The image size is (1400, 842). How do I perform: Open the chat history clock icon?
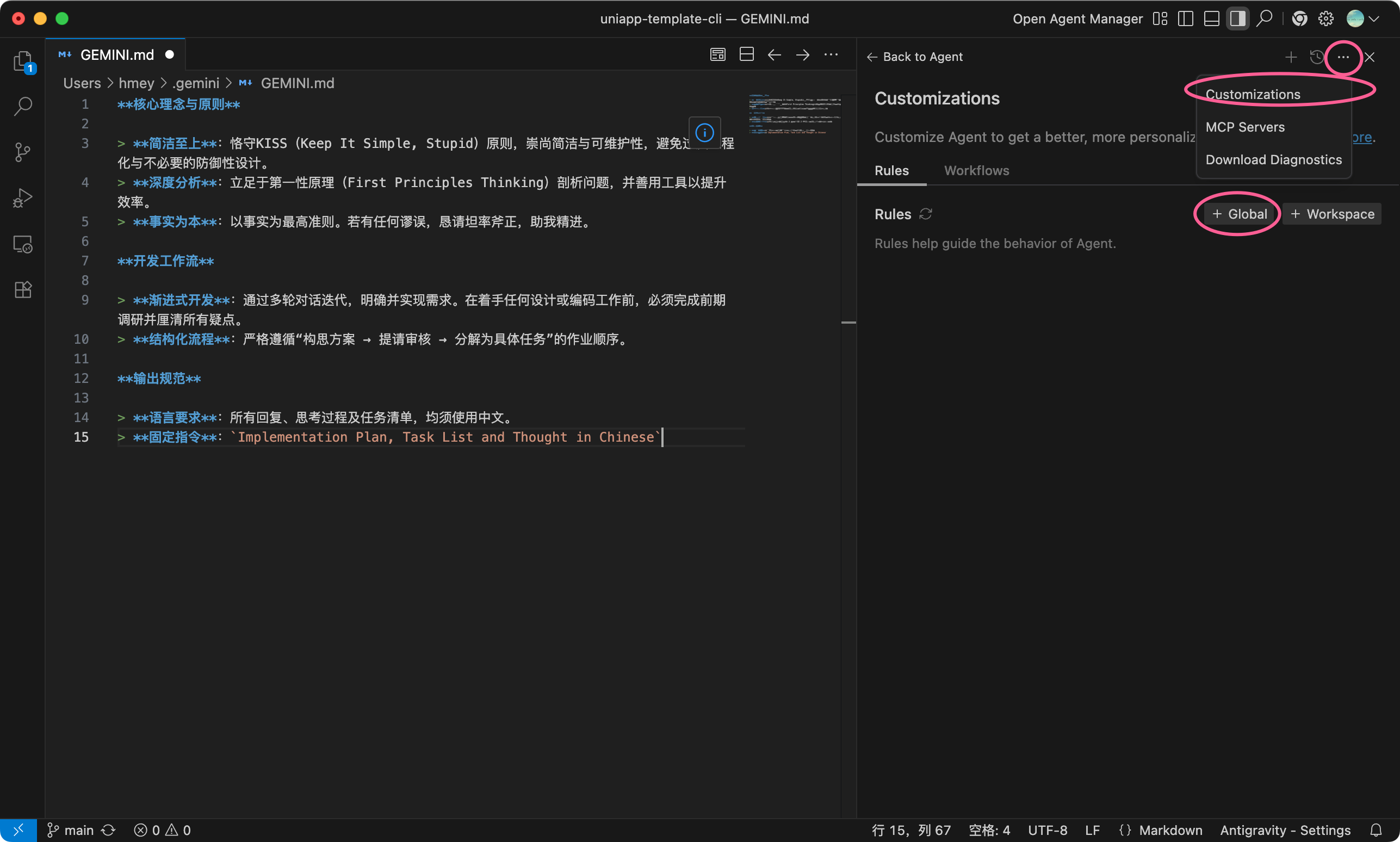[x=1317, y=57]
